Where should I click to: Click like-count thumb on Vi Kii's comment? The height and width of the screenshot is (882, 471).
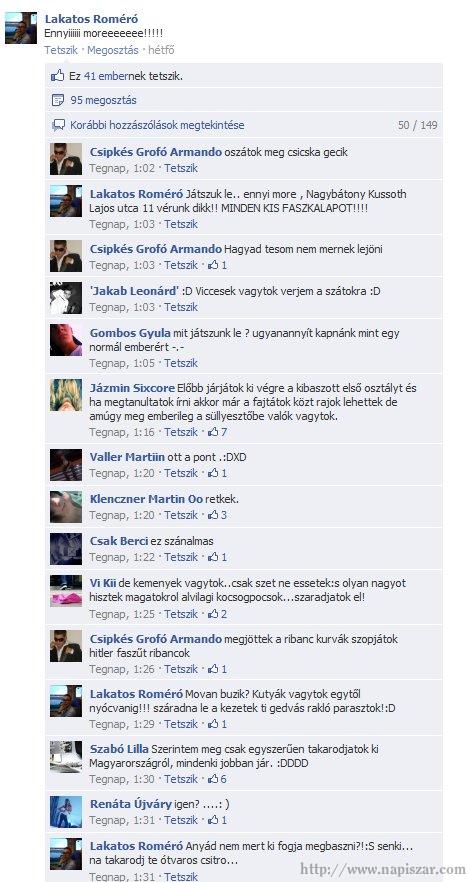(213, 614)
